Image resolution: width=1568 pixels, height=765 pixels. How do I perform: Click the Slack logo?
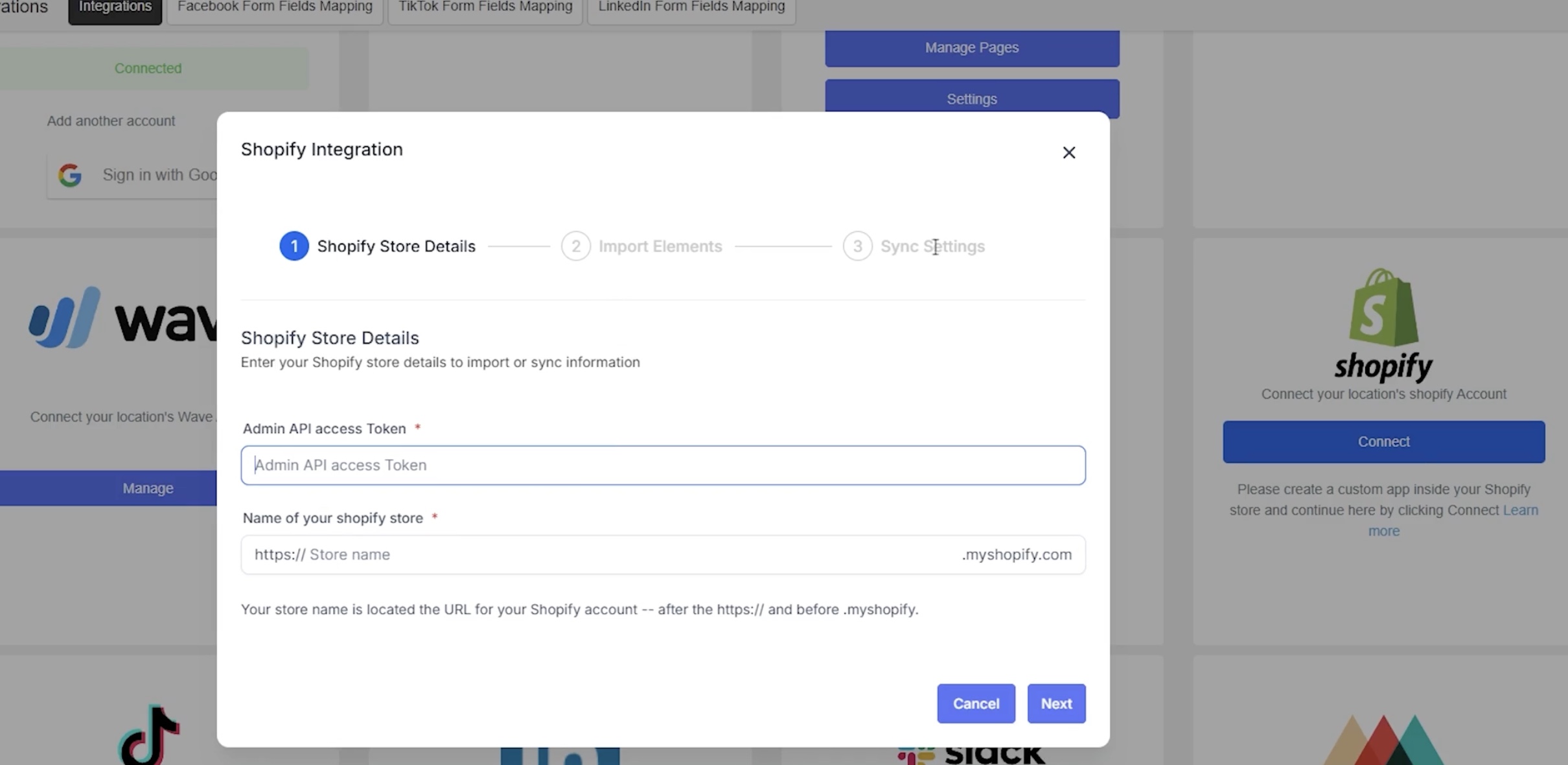[971, 753]
